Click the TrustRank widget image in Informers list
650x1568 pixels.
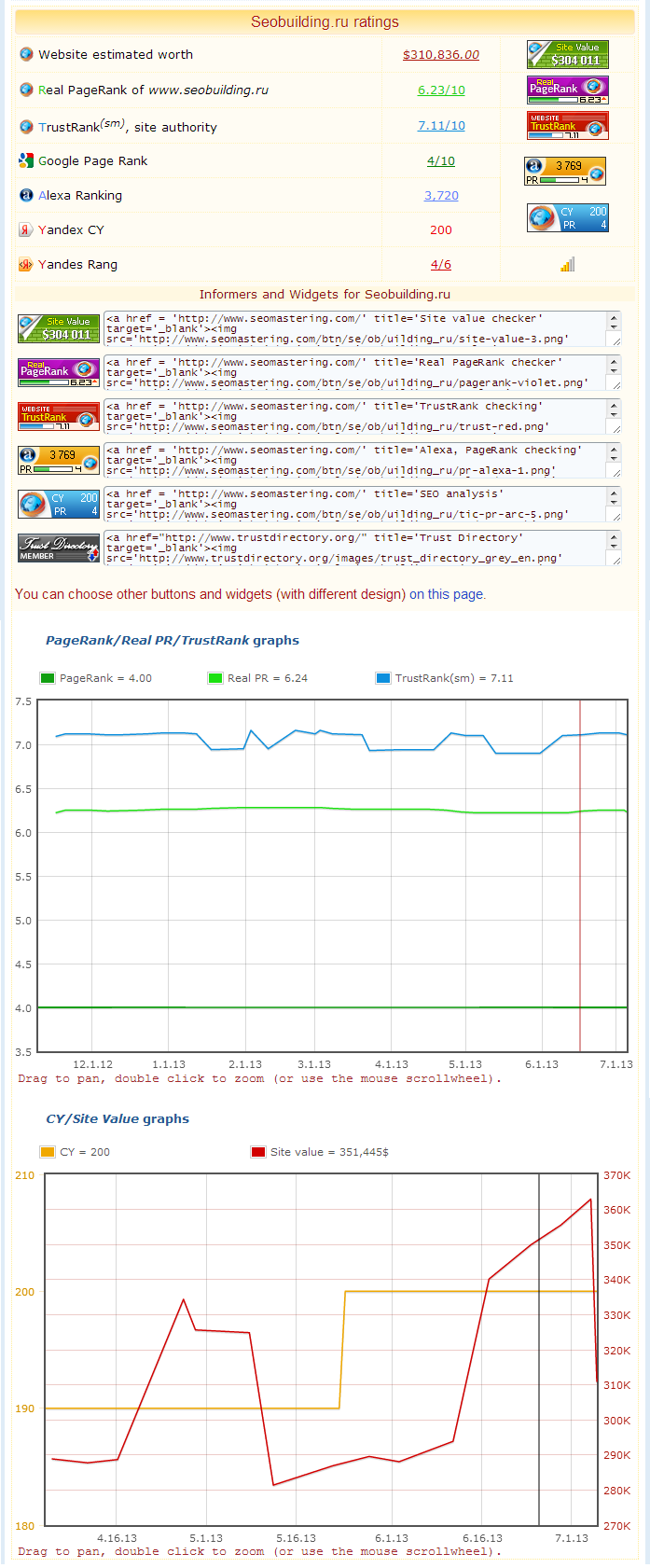click(x=59, y=416)
